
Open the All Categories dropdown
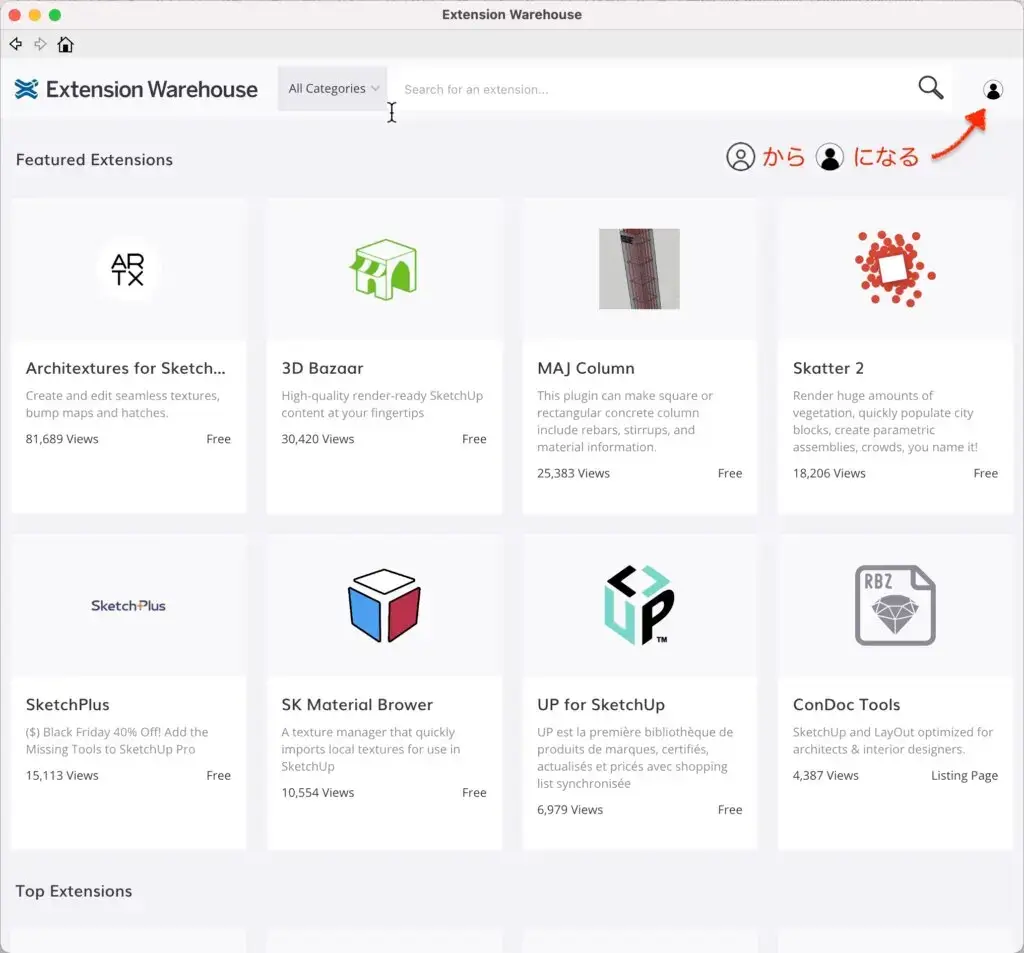click(333, 88)
